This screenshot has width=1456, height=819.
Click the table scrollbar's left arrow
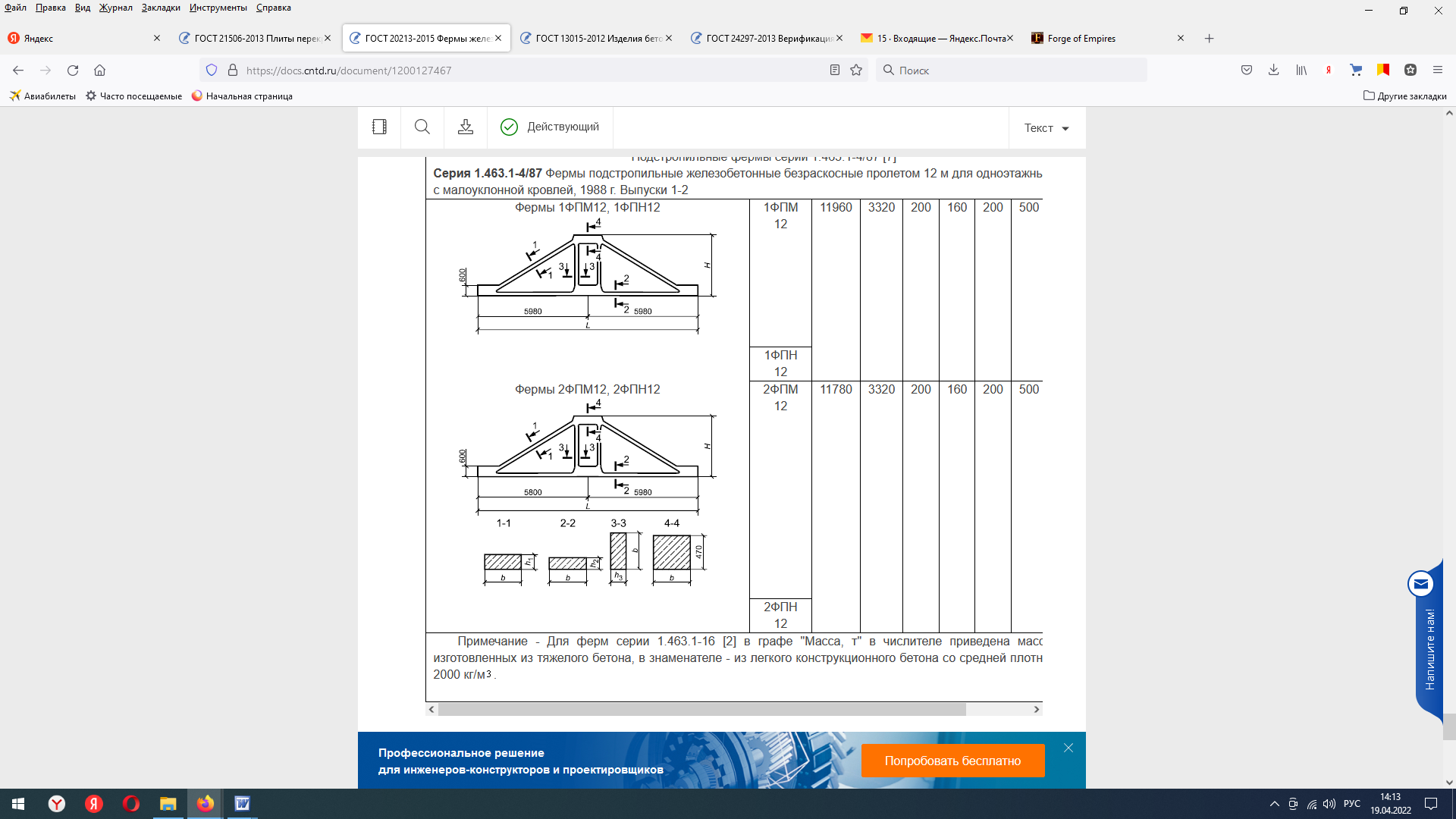(431, 710)
